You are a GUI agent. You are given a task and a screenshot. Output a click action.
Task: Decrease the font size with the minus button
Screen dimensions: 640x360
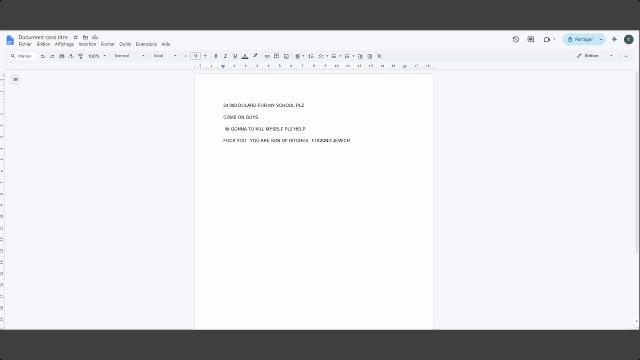(x=186, y=56)
